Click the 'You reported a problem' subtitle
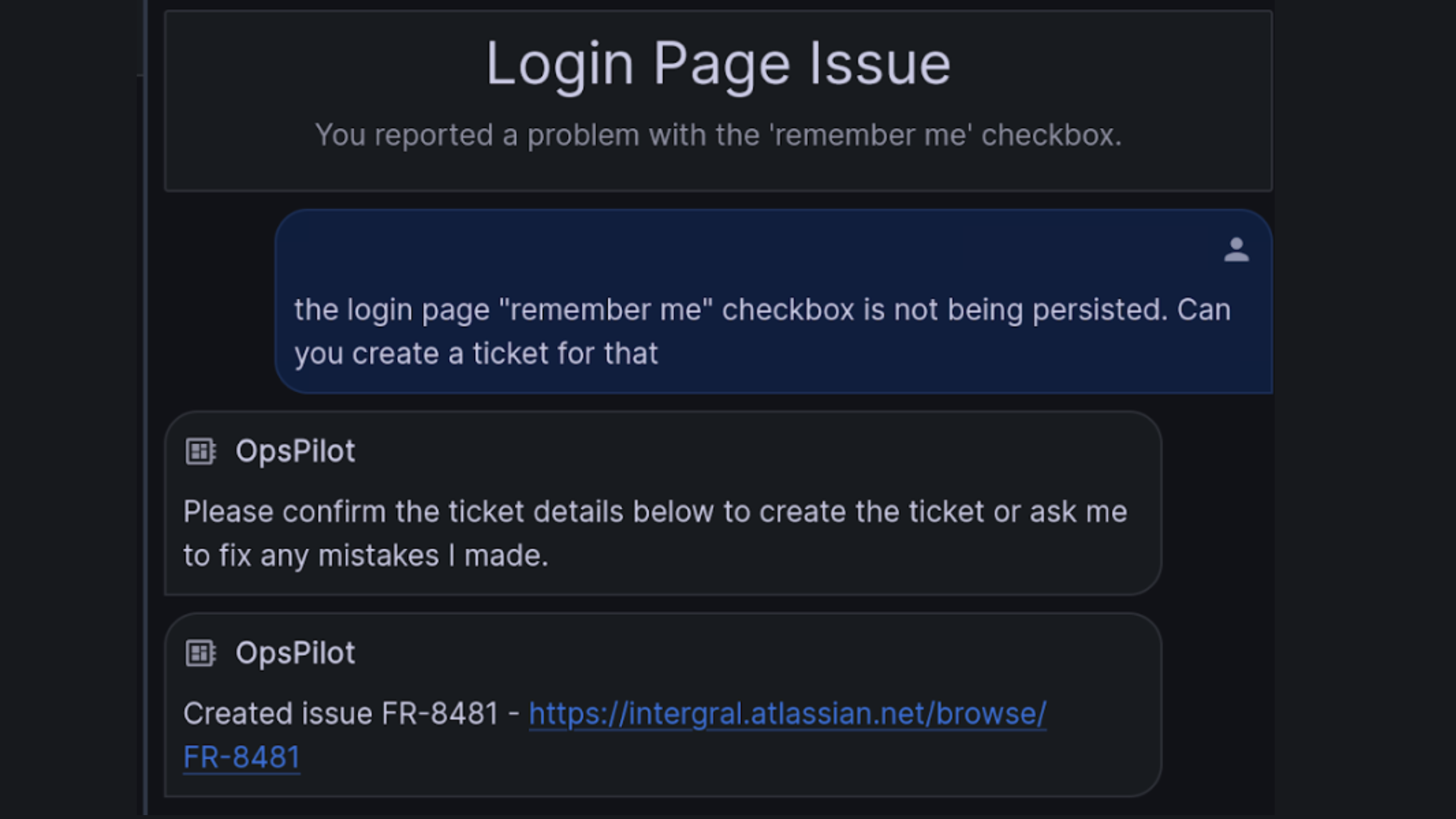Viewport: 1456px width, 819px height. [x=718, y=135]
